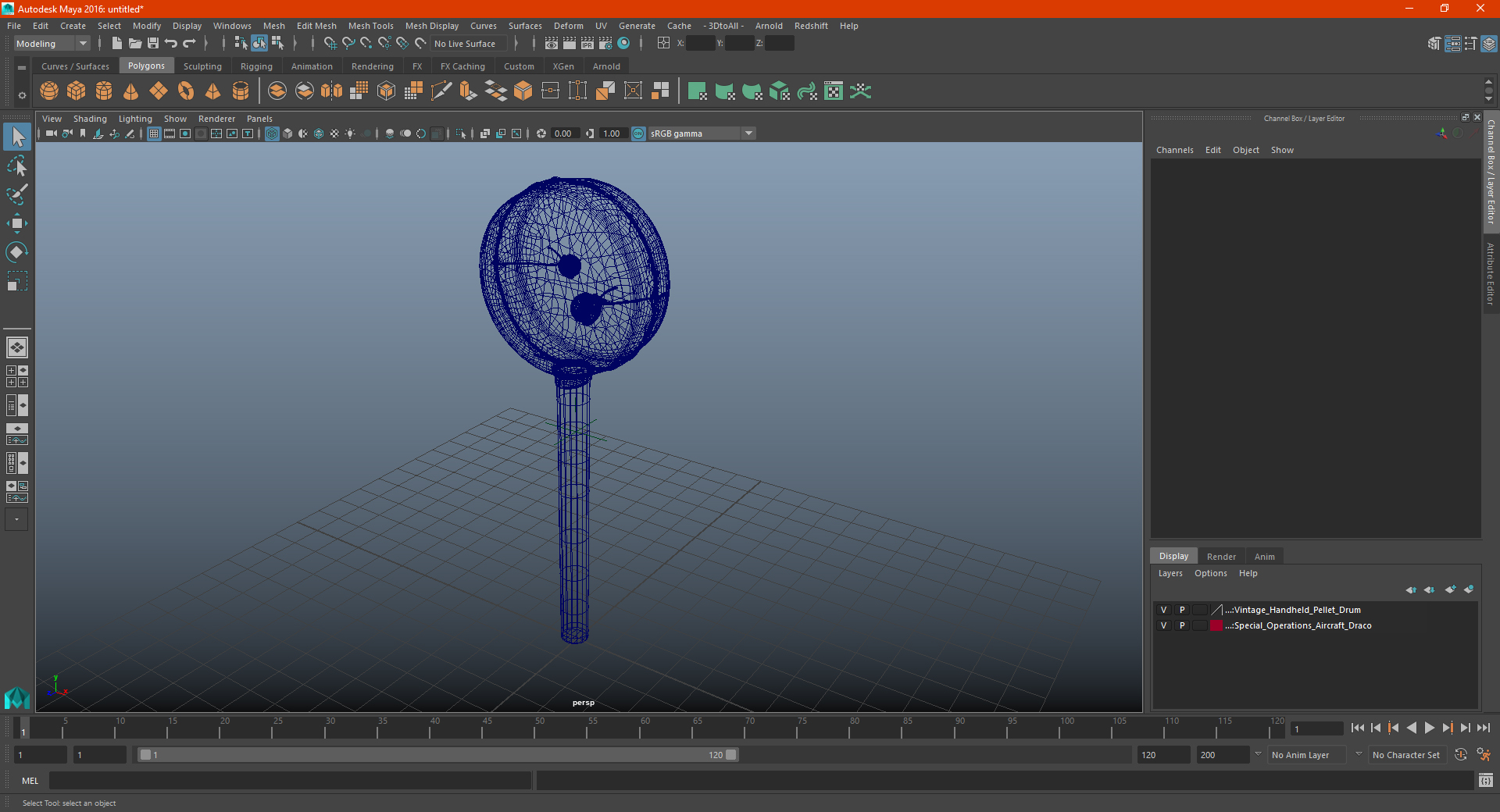Open the Layers menu in the layer editor
Screen dimensions: 1500x812
(1170, 573)
